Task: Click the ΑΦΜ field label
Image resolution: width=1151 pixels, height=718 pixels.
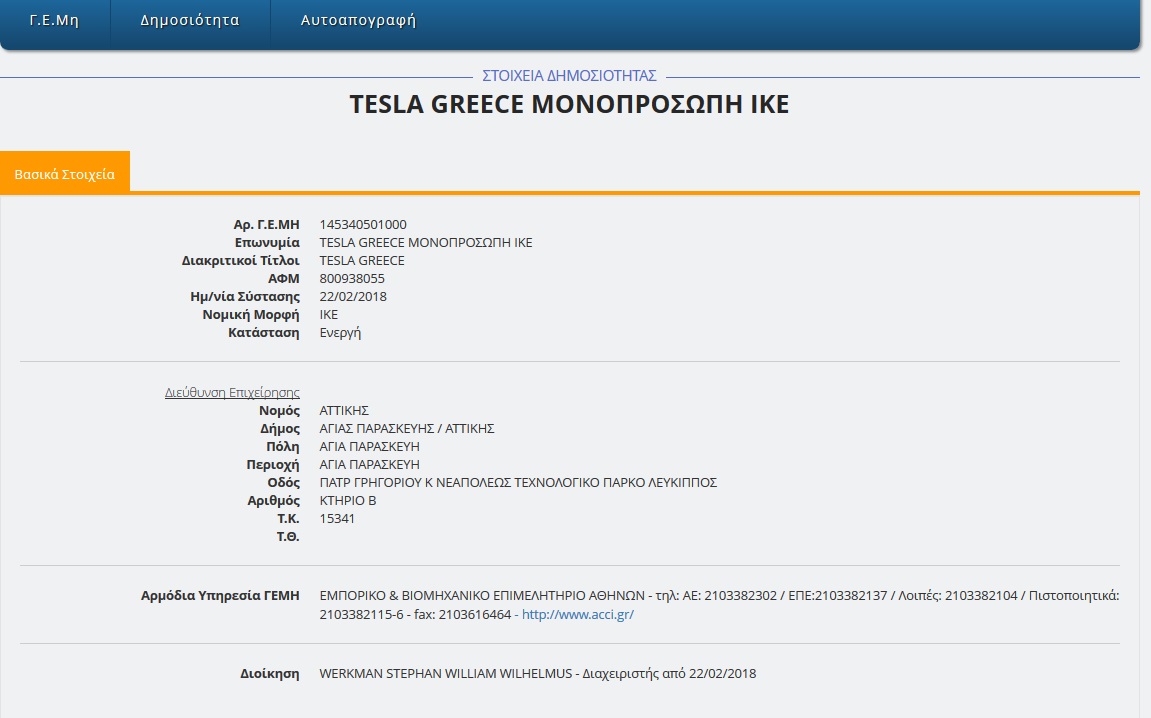Action: 283,278
